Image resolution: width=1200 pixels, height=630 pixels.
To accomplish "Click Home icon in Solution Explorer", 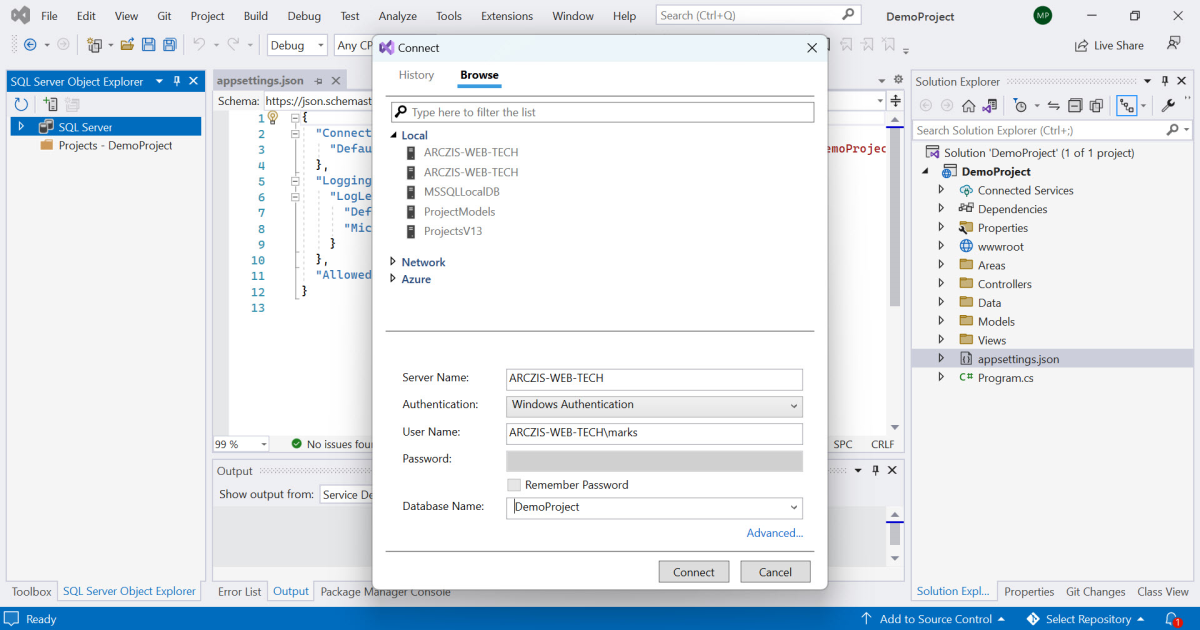I will [x=968, y=105].
